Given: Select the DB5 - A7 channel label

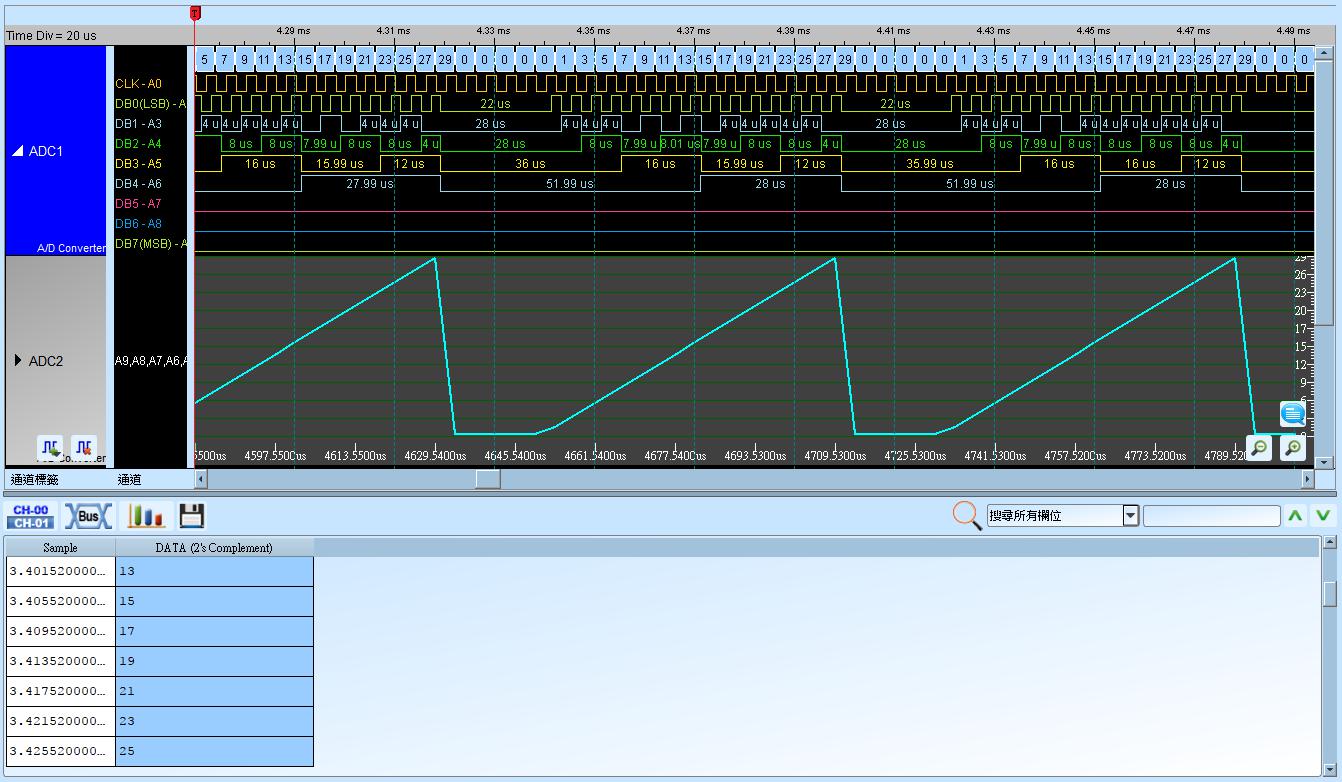Looking at the screenshot, I should pyautogui.click(x=138, y=204).
